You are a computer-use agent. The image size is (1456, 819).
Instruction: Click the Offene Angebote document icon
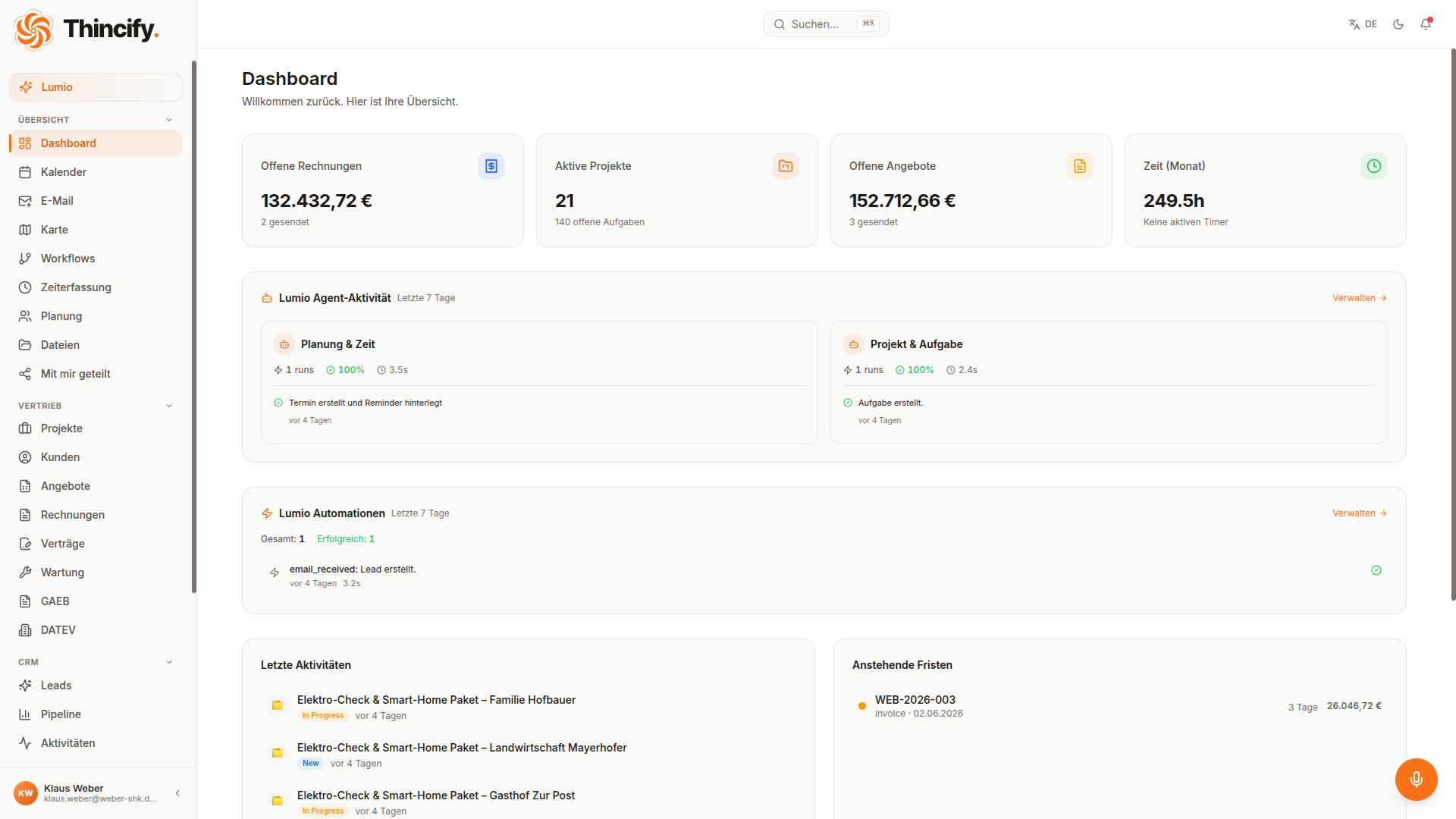pos(1079,166)
